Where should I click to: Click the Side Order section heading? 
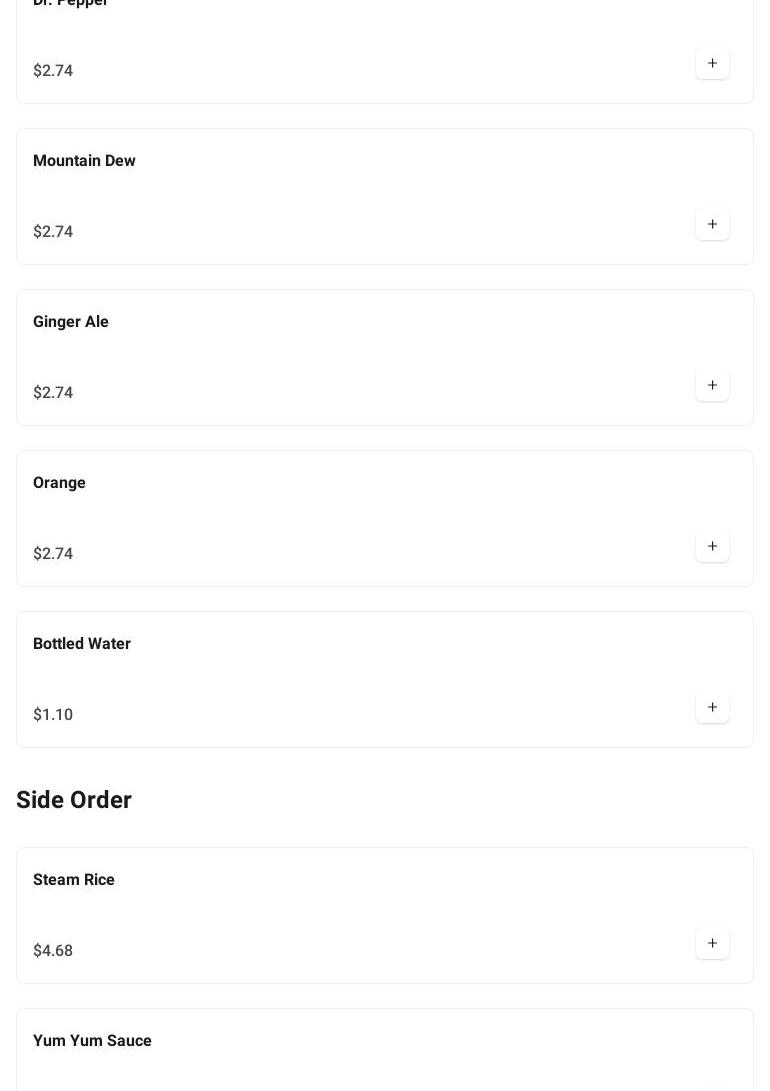point(74,800)
